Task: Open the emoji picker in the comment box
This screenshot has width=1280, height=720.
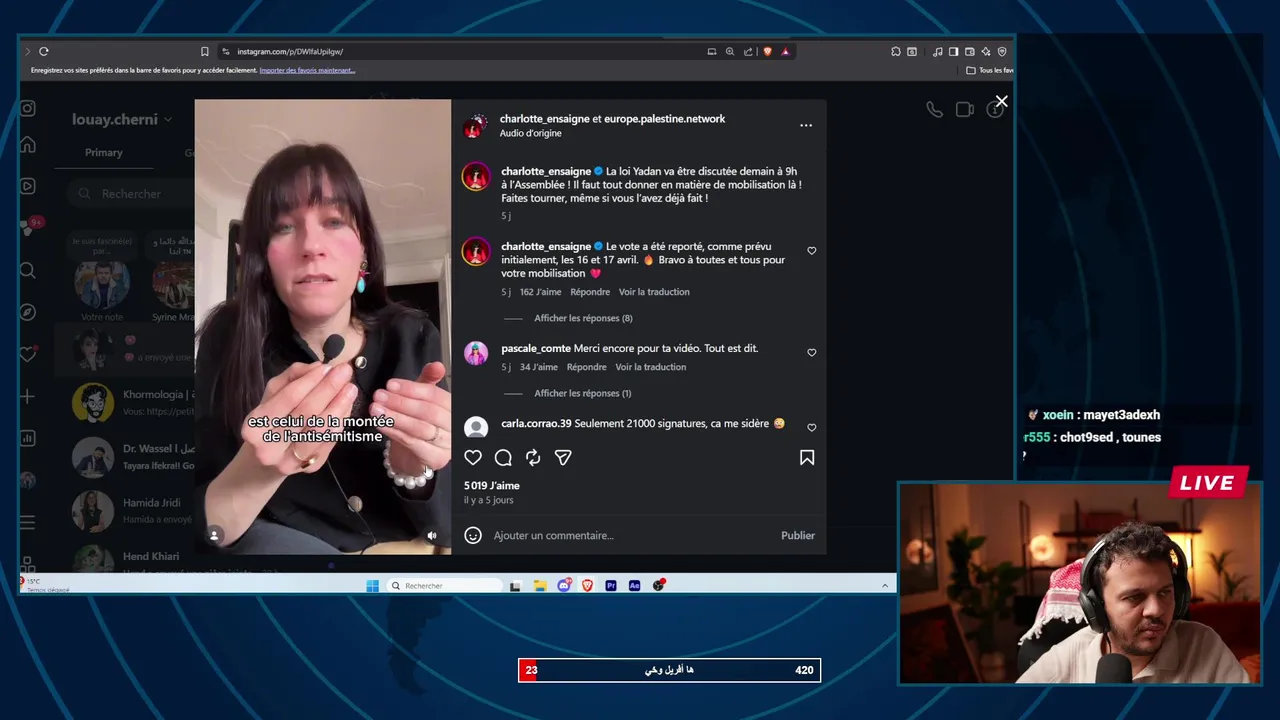Action: [x=473, y=535]
